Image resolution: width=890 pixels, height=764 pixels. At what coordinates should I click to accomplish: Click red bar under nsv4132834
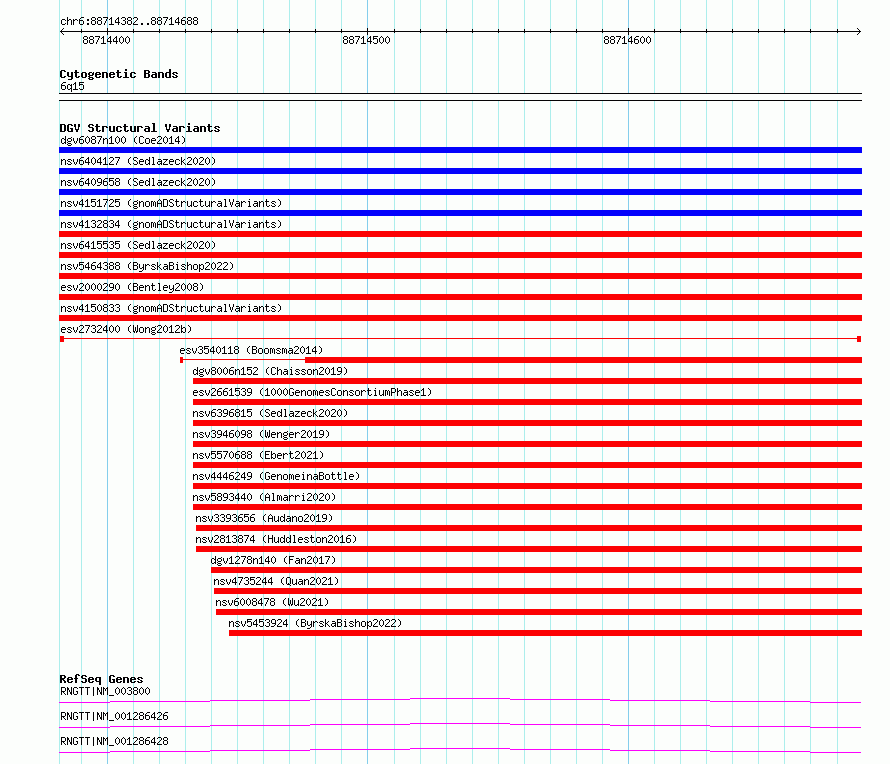(460, 234)
